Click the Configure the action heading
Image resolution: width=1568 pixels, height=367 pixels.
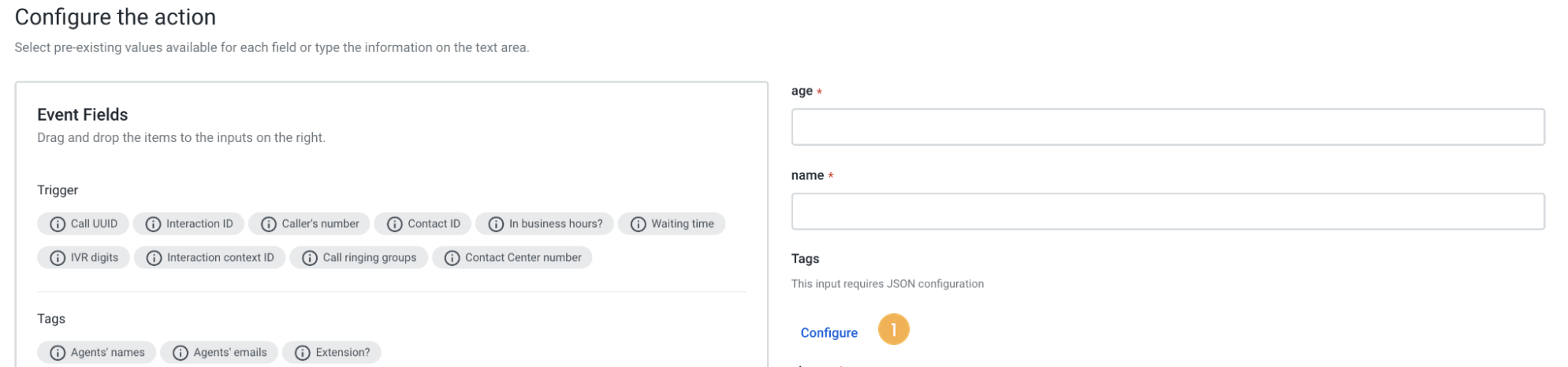click(x=115, y=17)
